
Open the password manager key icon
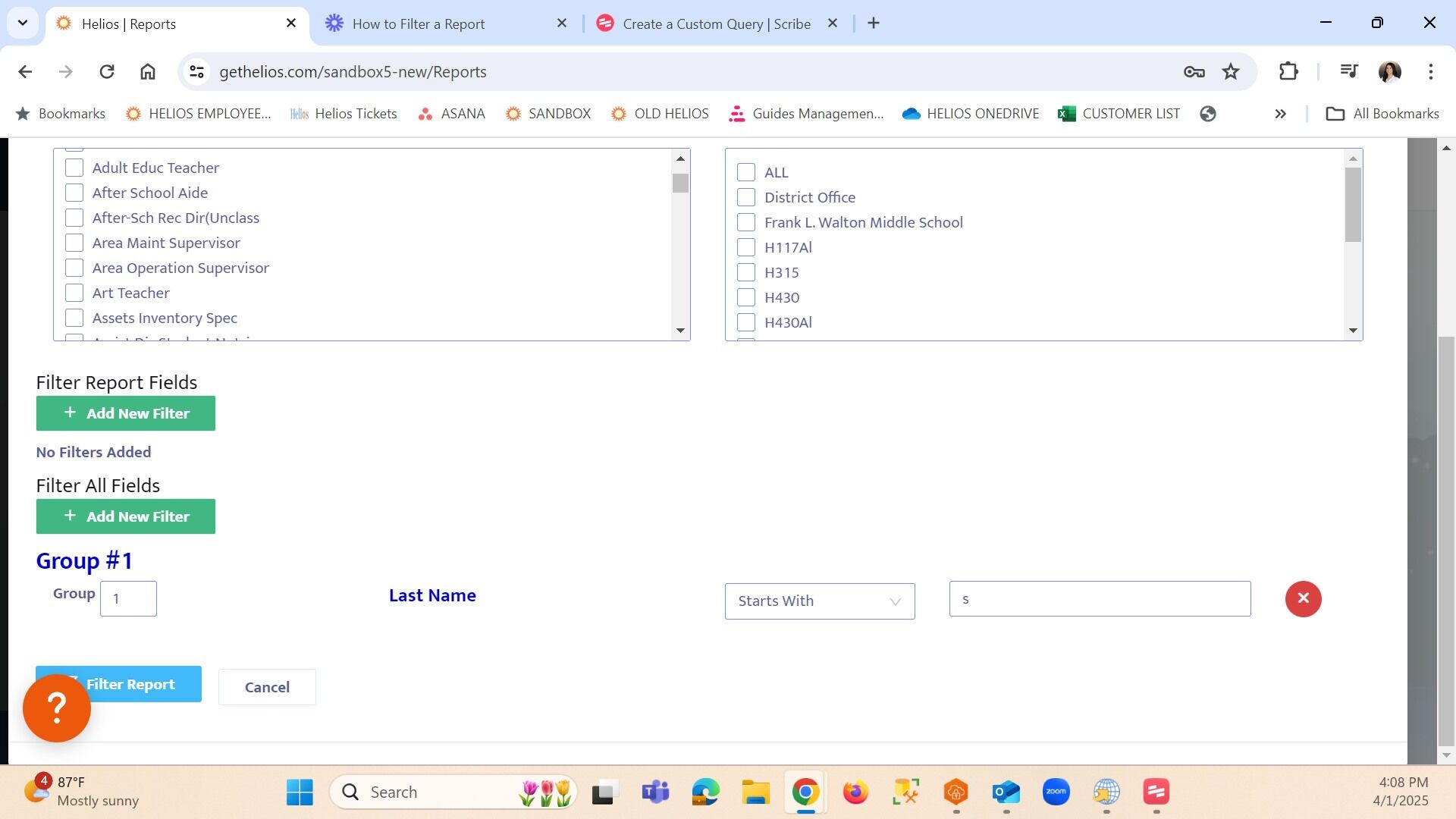pyautogui.click(x=1194, y=71)
